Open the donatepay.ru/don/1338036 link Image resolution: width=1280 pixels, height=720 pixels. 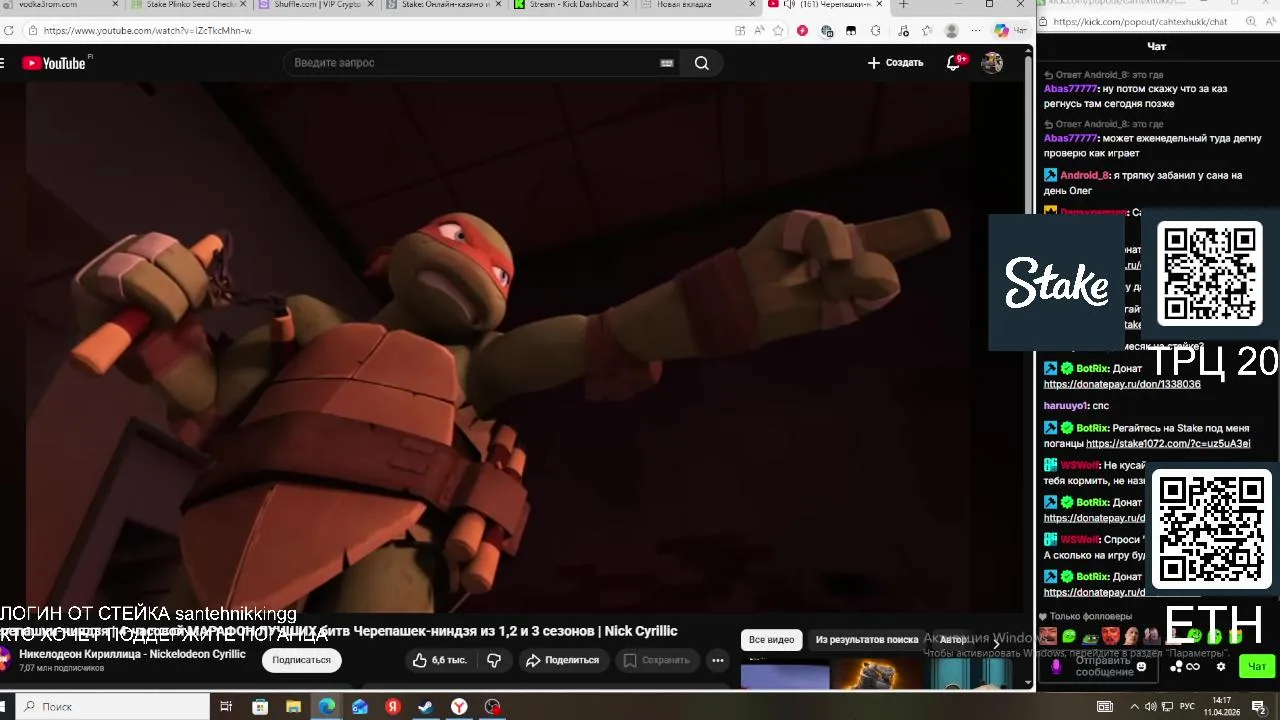click(x=1122, y=384)
